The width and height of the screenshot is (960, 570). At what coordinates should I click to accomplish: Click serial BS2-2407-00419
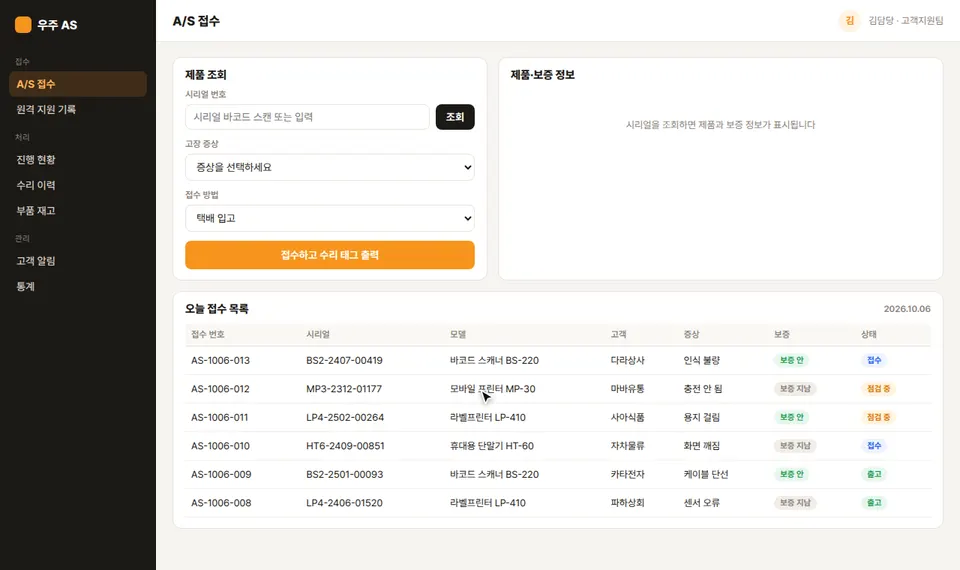344,361
